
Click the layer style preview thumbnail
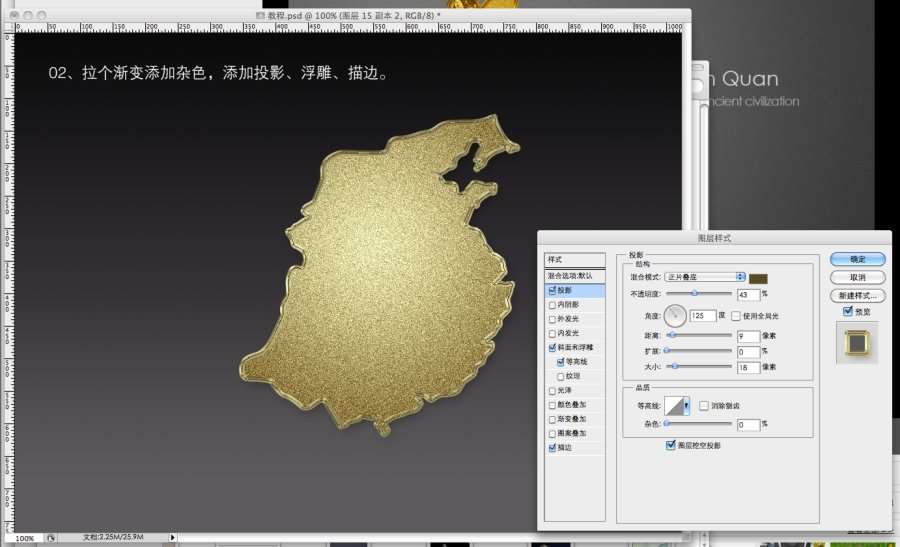click(857, 344)
